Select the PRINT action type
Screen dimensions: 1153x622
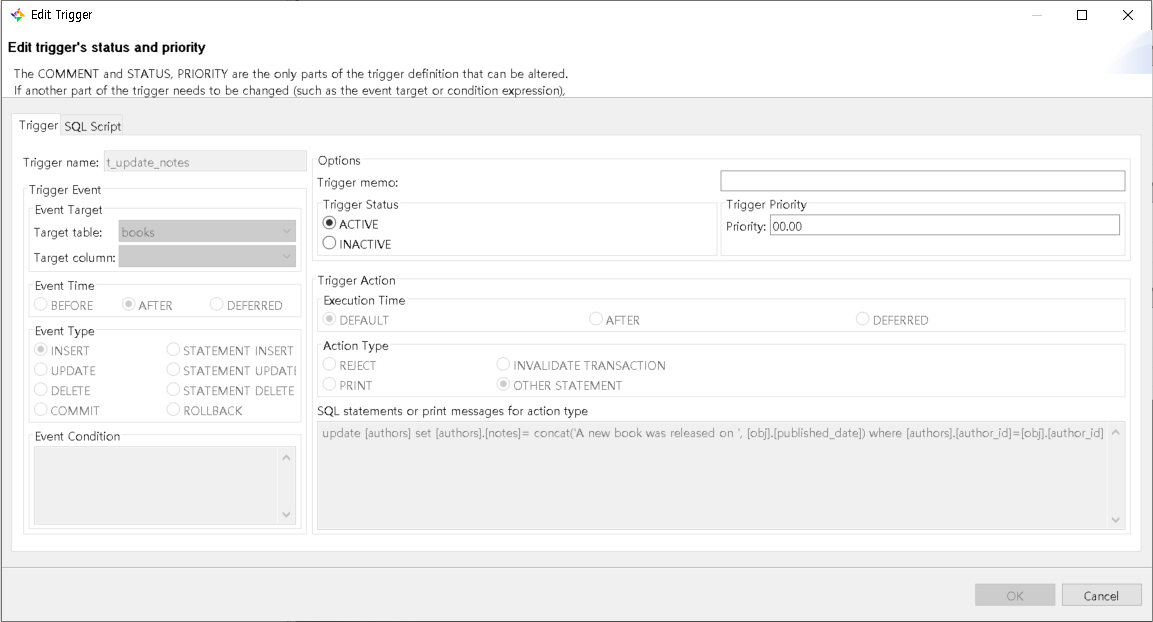coord(330,385)
